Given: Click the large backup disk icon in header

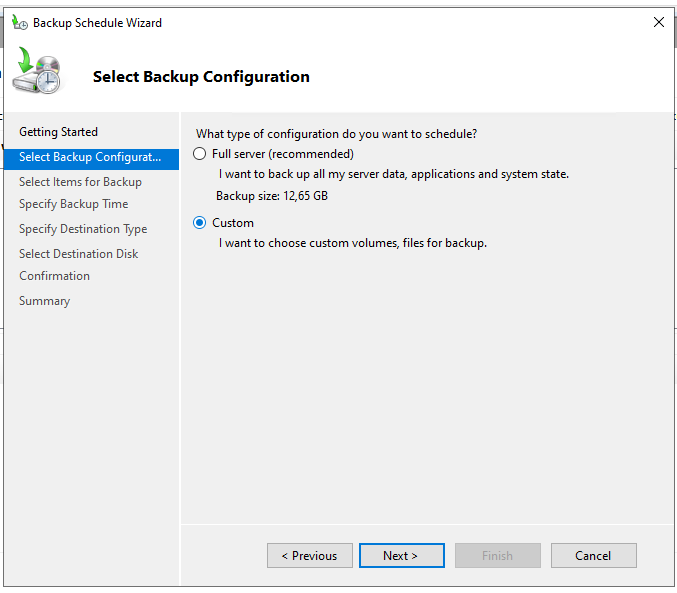Looking at the screenshot, I should [x=38, y=74].
